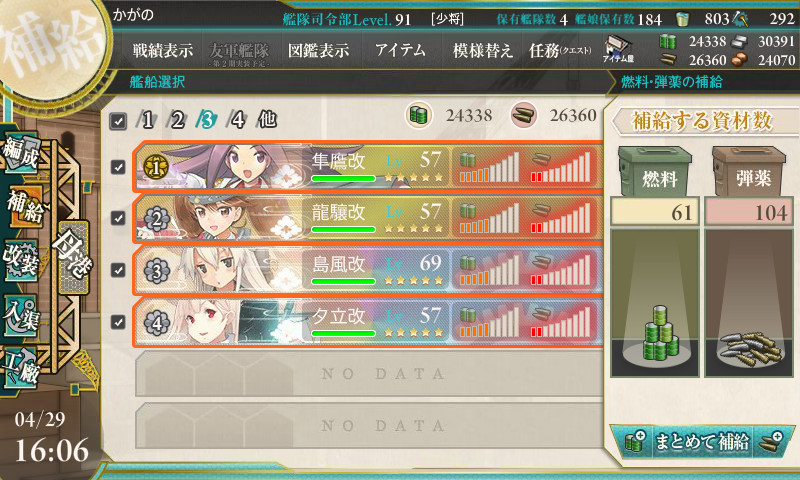Uncheck the 隼鷹改 ship checkbox
The image size is (800, 480).
118,167
